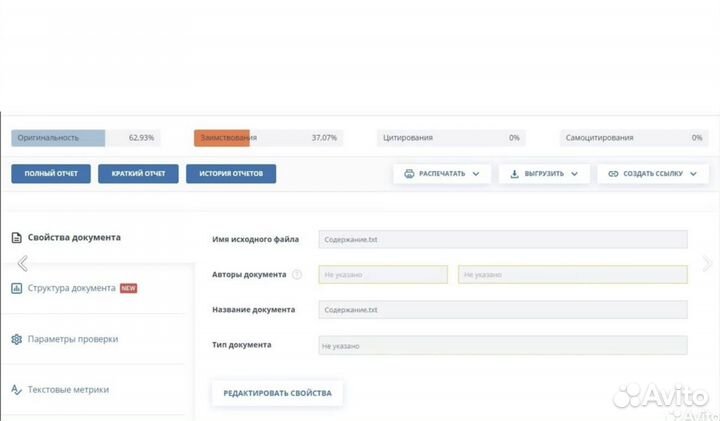Image resolution: width=720 pixels, height=421 pixels.
Task: Click the link icon in Создать ссылку
Action: coord(613,174)
